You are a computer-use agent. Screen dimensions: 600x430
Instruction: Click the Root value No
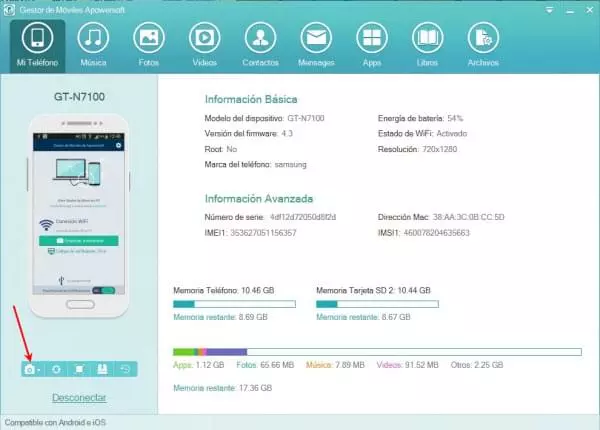coord(232,149)
